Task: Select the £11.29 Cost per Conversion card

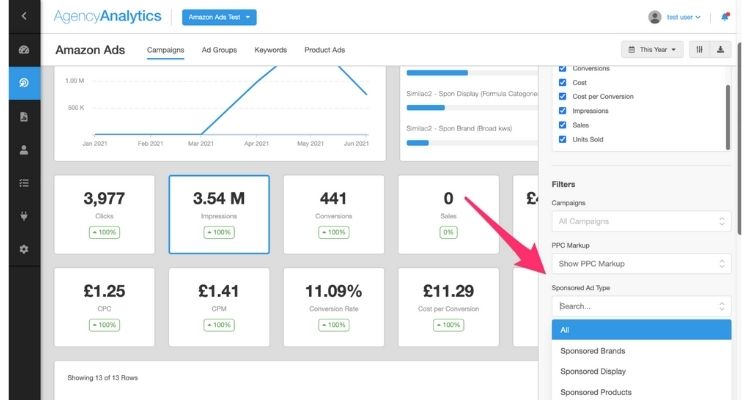Action: [x=449, y=307]
